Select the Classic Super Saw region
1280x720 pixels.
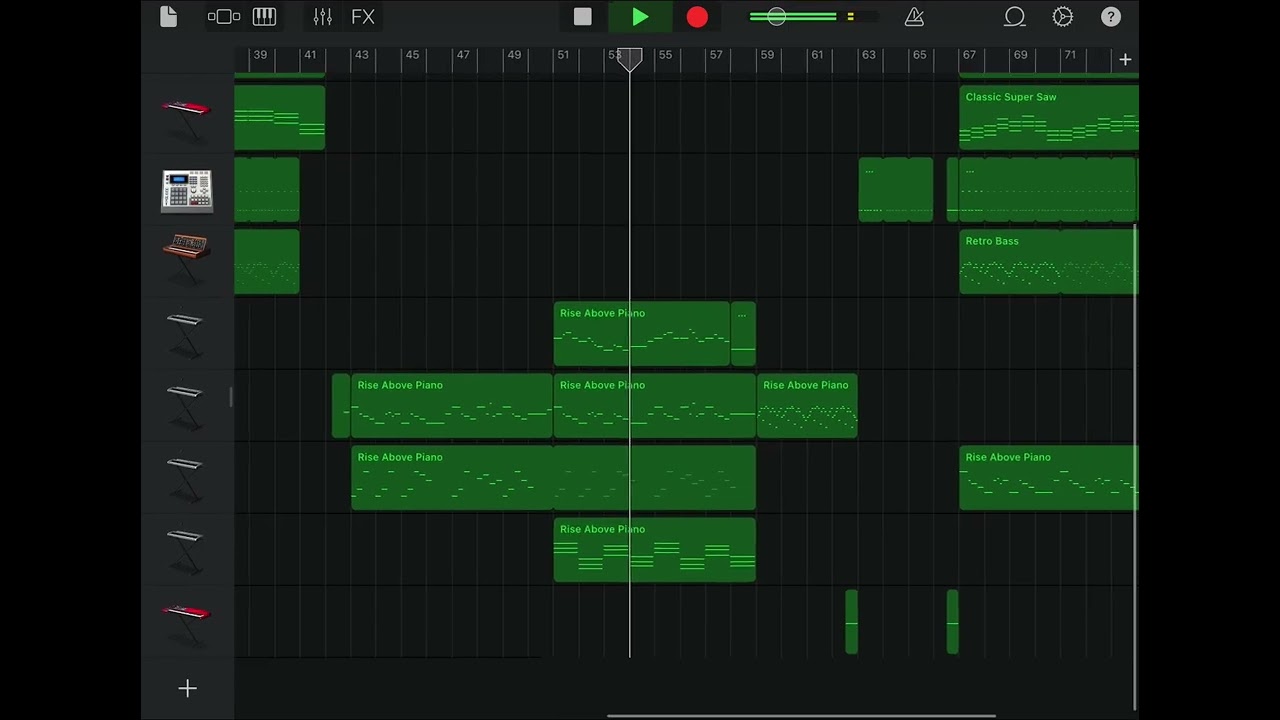coord(1049,118)
